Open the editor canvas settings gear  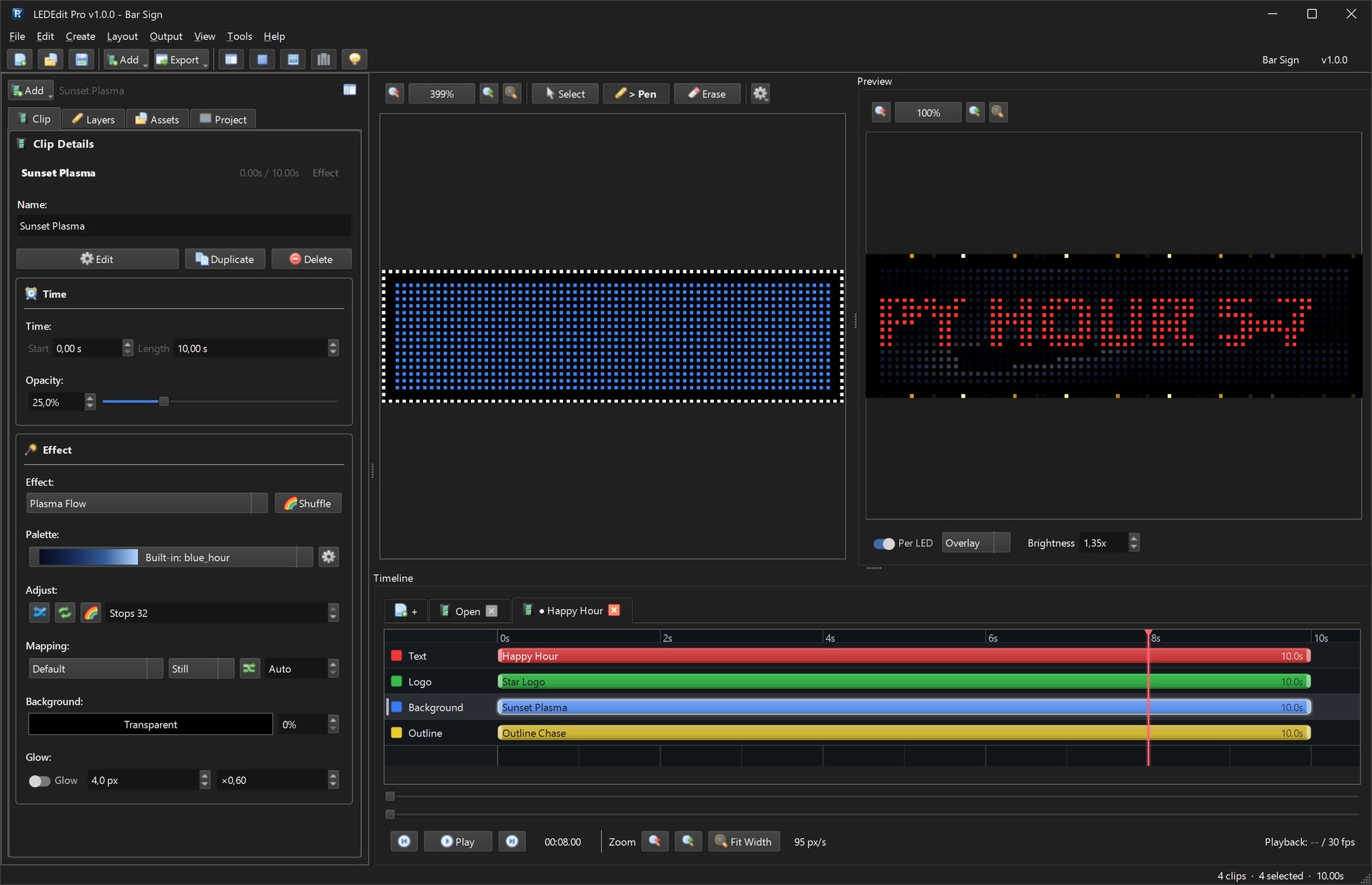click(760, 94)
